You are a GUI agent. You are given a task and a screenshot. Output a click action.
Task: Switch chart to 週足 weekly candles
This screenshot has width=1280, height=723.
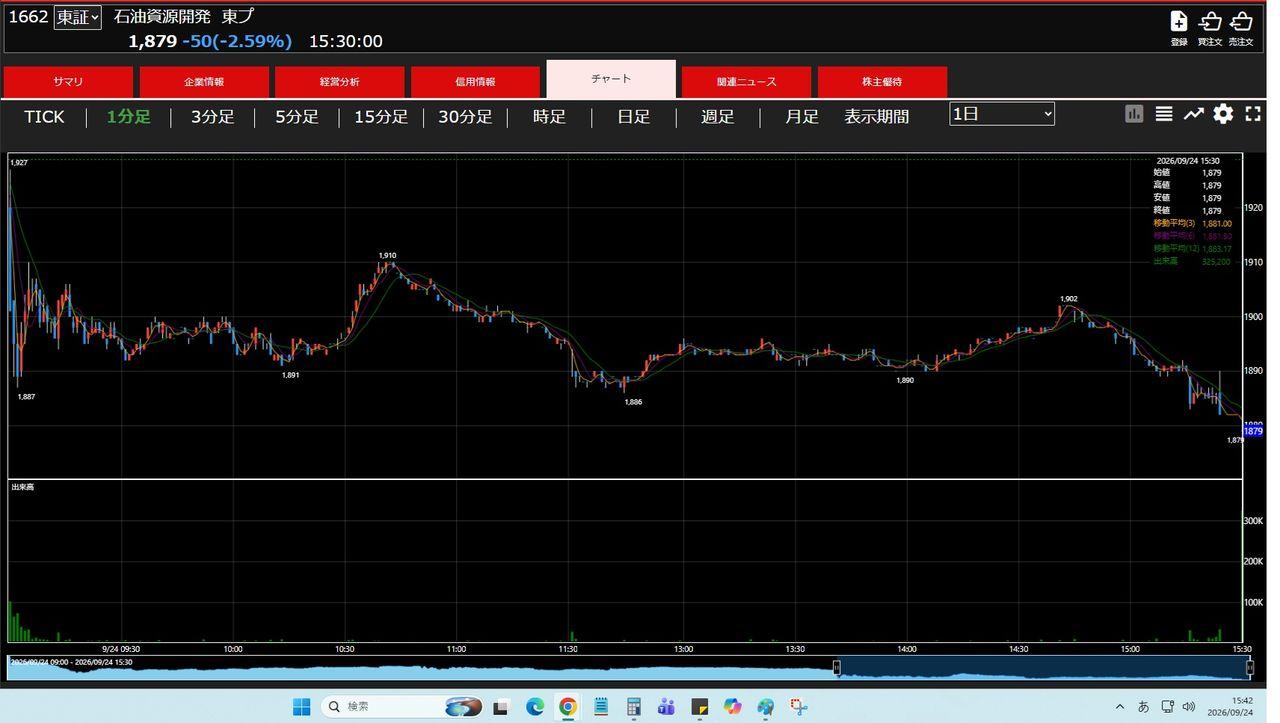(x=717, y=117)
